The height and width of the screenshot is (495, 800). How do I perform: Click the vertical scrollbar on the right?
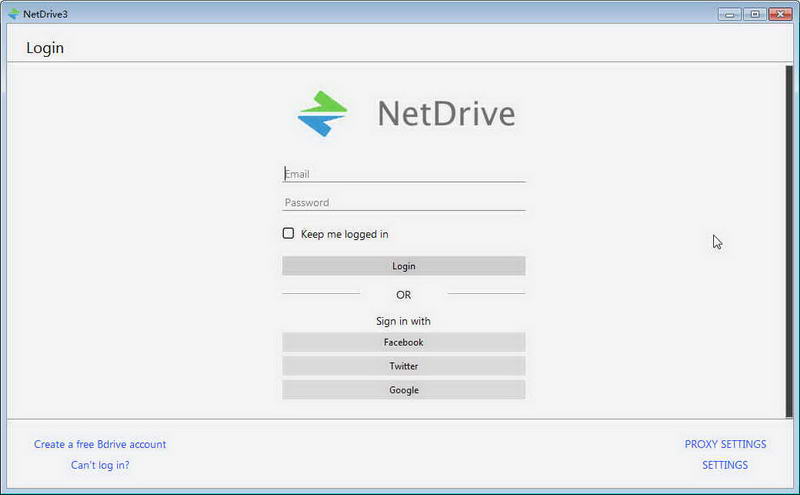(789, 241)
